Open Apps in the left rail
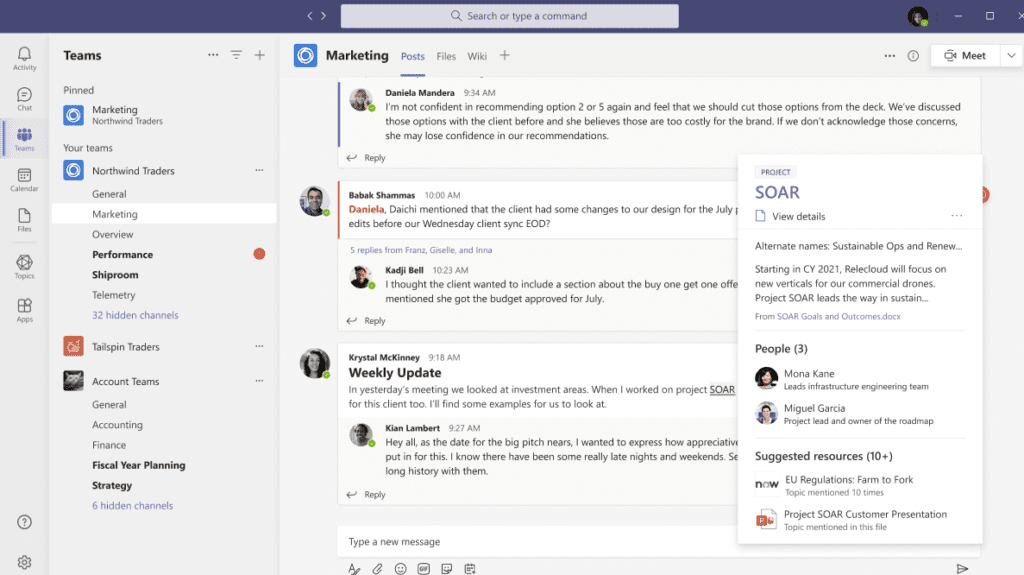Viewport: 1024px width, 575px height. pos(24,310)
